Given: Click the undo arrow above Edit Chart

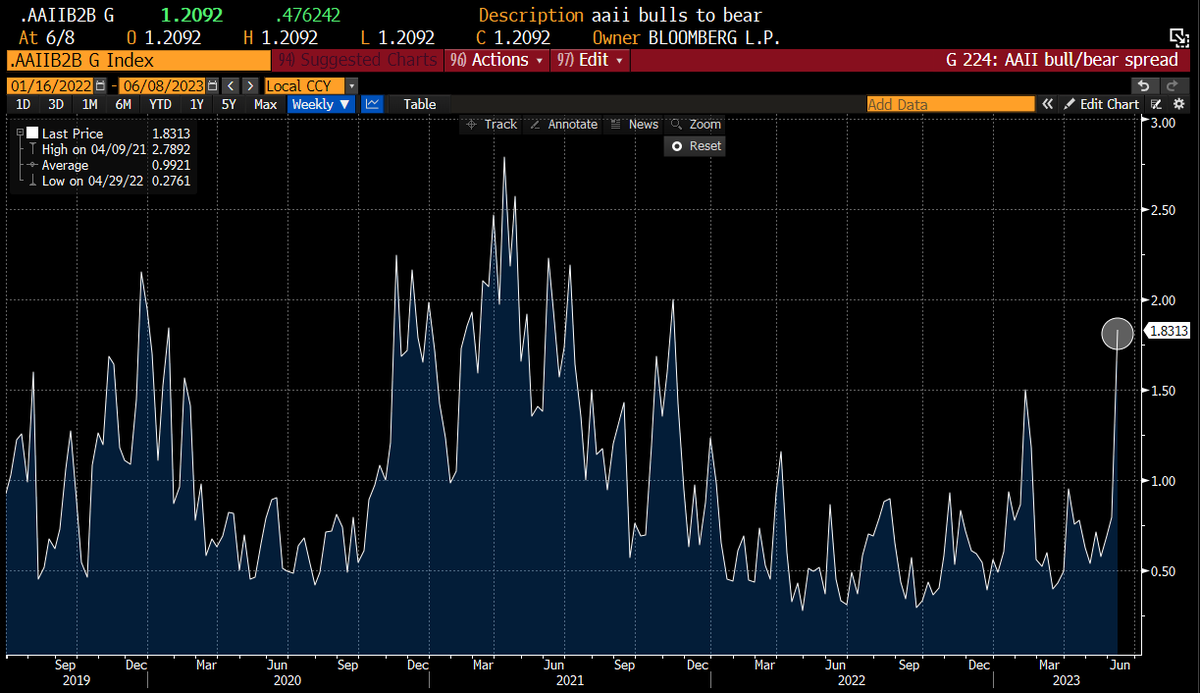Looking at the screenshot, I should [x=1143, y=85].
